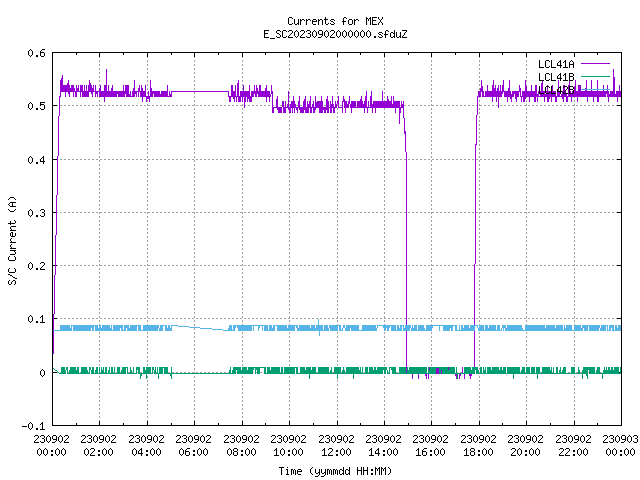Screen dimensions: 640x480
Task: Click y-axis tick value 0.2
Action: [36, 266]
